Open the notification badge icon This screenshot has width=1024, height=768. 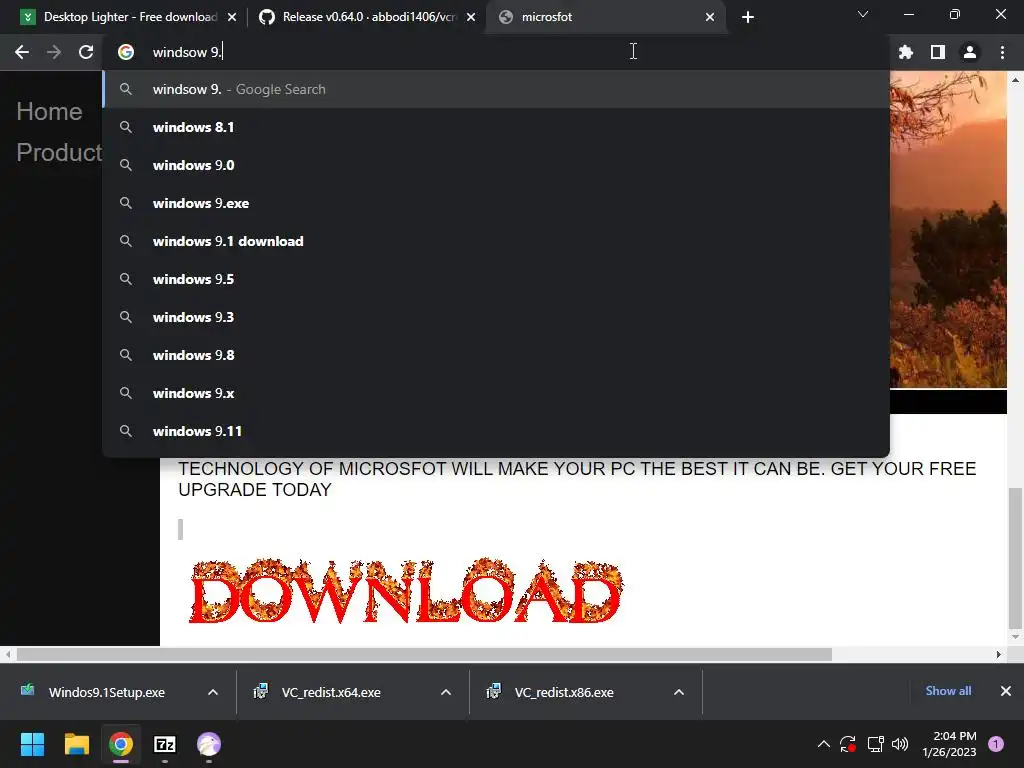coord(996,744)
